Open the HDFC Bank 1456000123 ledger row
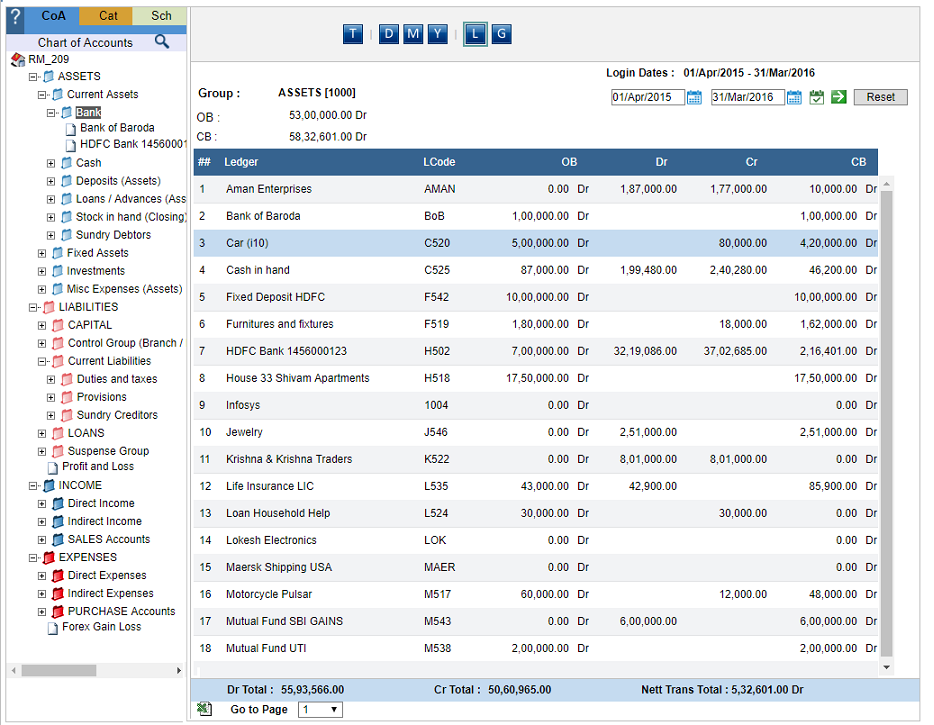This screenshot has width=934, height=725. click(x=536, y=351)
